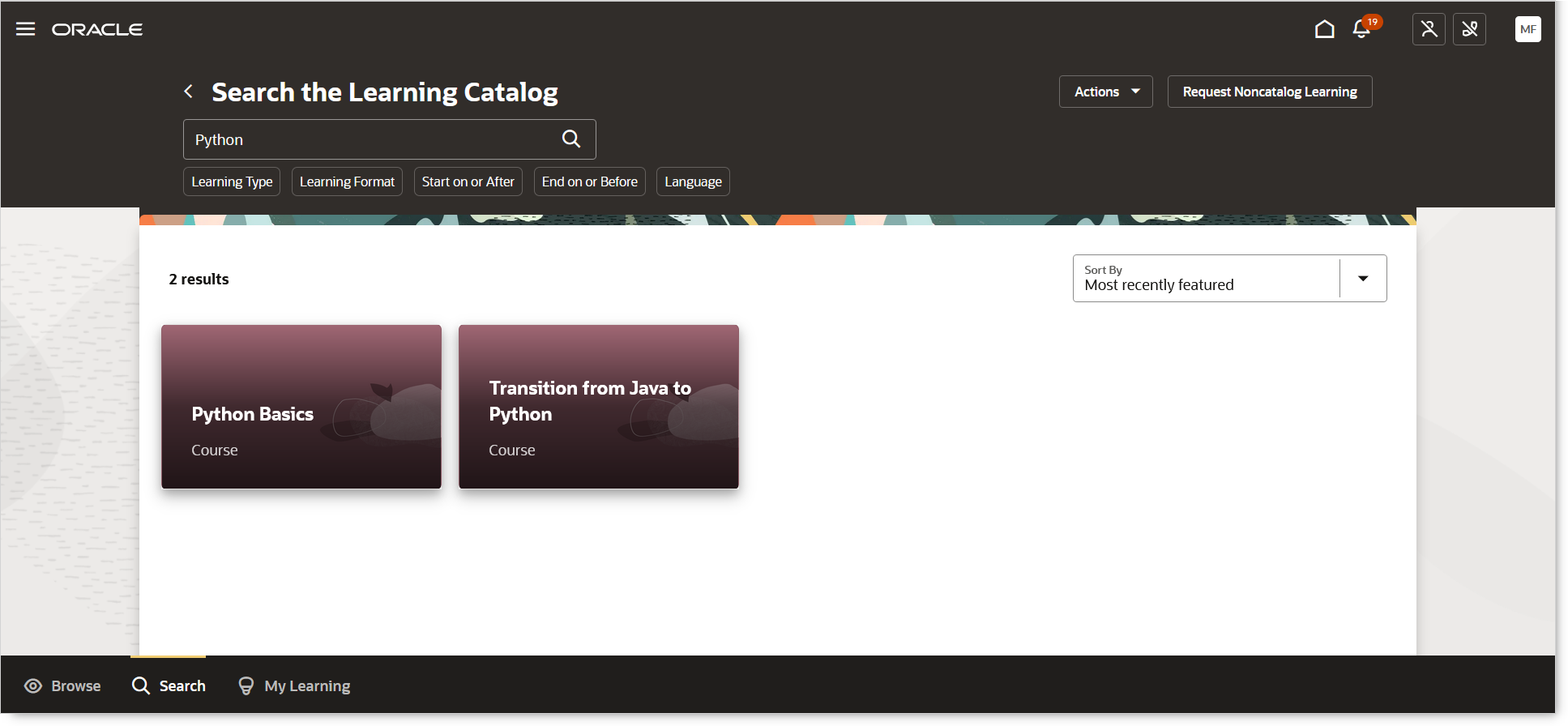Screen dimensions: 1568x726
Task: Switch to the My Learning tab
Action: click(x=294, y=685)
